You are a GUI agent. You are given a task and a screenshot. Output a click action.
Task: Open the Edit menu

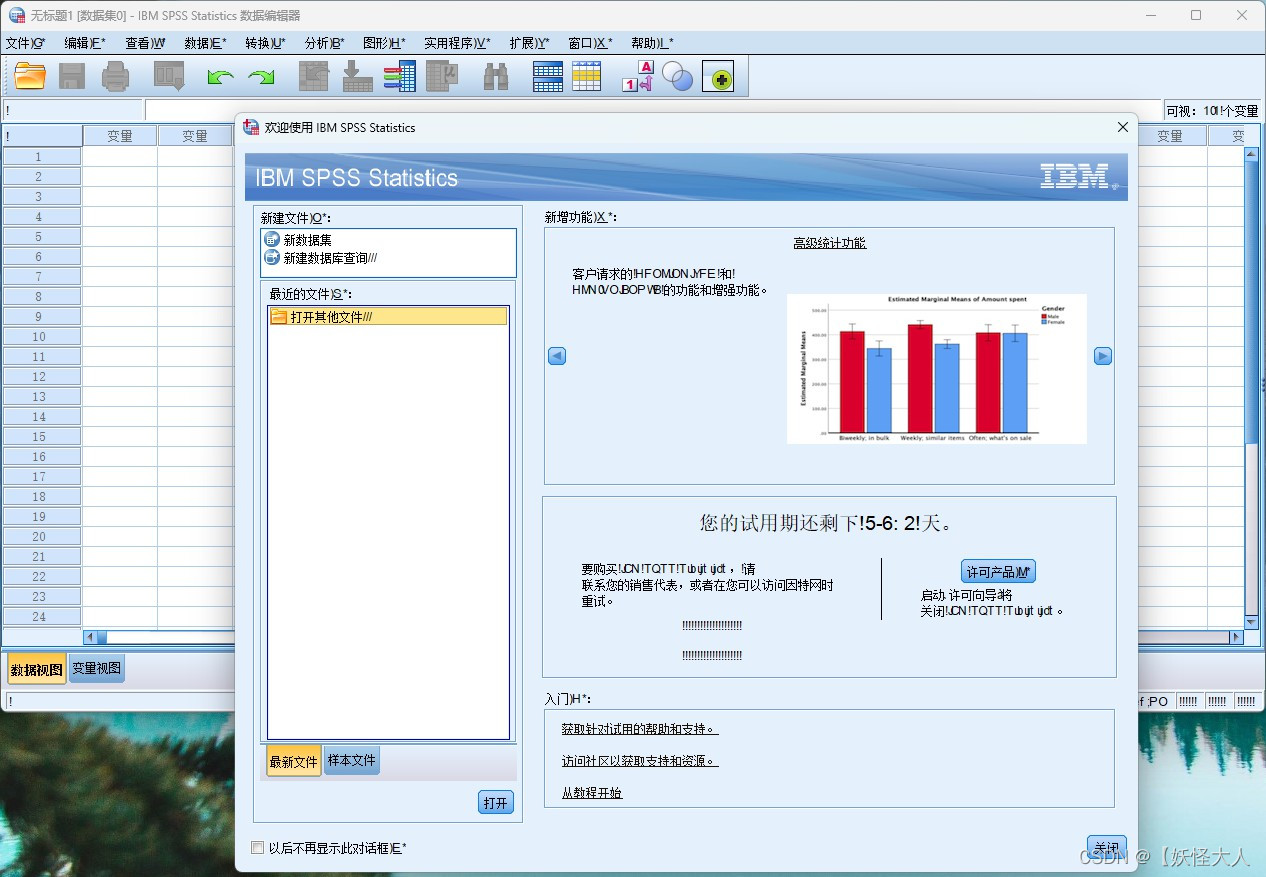(85, 43)
